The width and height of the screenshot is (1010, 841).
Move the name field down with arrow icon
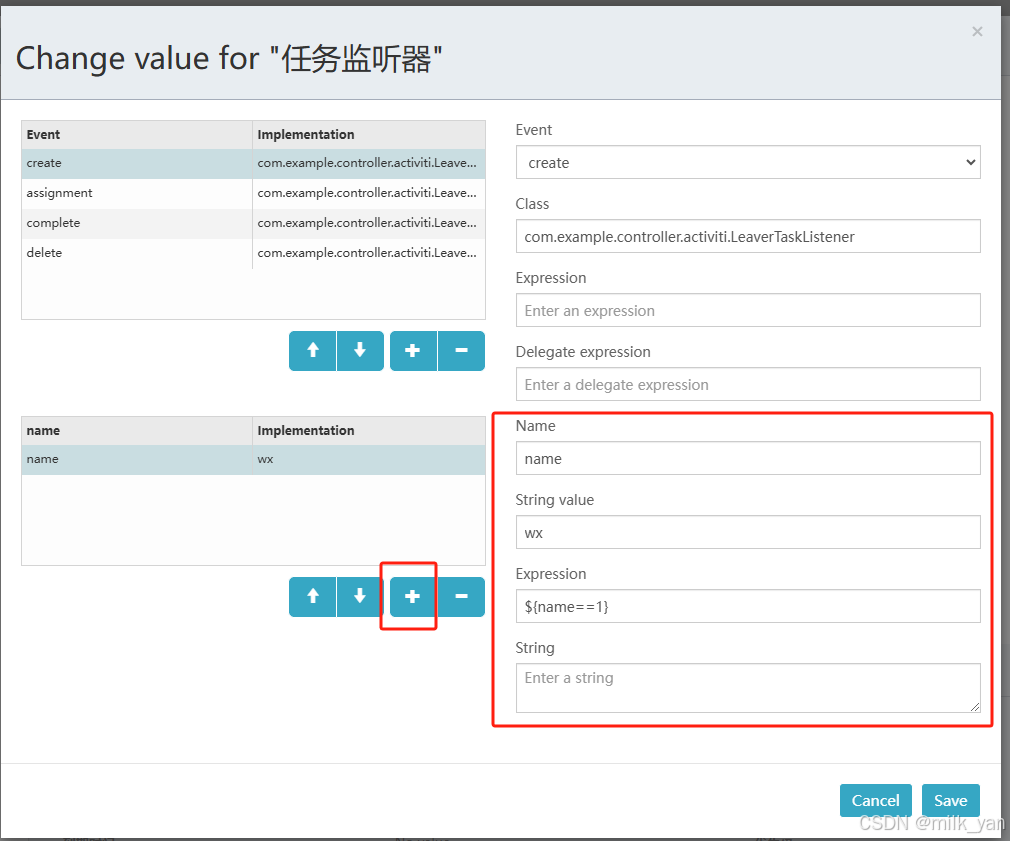[x=360, y=596]
